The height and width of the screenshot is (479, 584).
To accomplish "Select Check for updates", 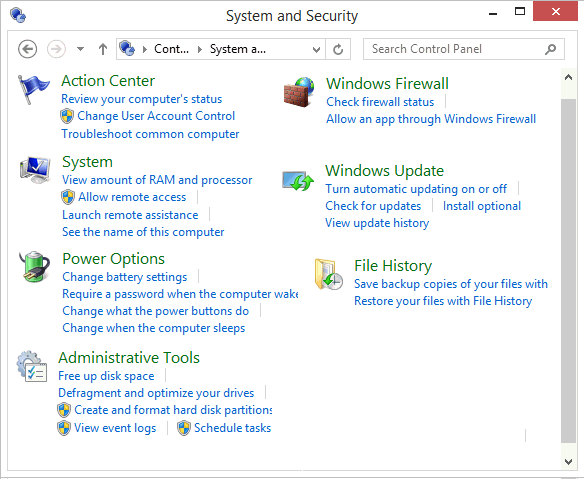I will coord(373,206).
